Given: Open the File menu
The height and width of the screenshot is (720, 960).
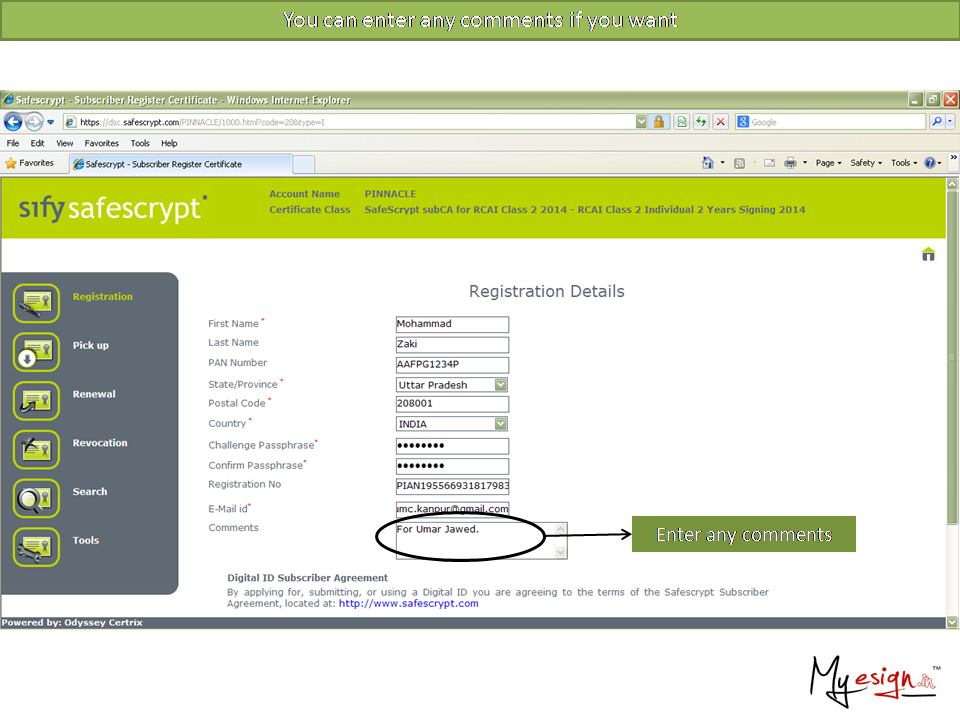Looking at the screenshot, I should click(x=13, y=143).
